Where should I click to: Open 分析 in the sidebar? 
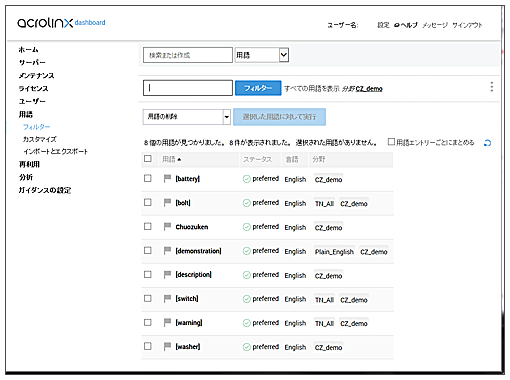coord(26,177)
